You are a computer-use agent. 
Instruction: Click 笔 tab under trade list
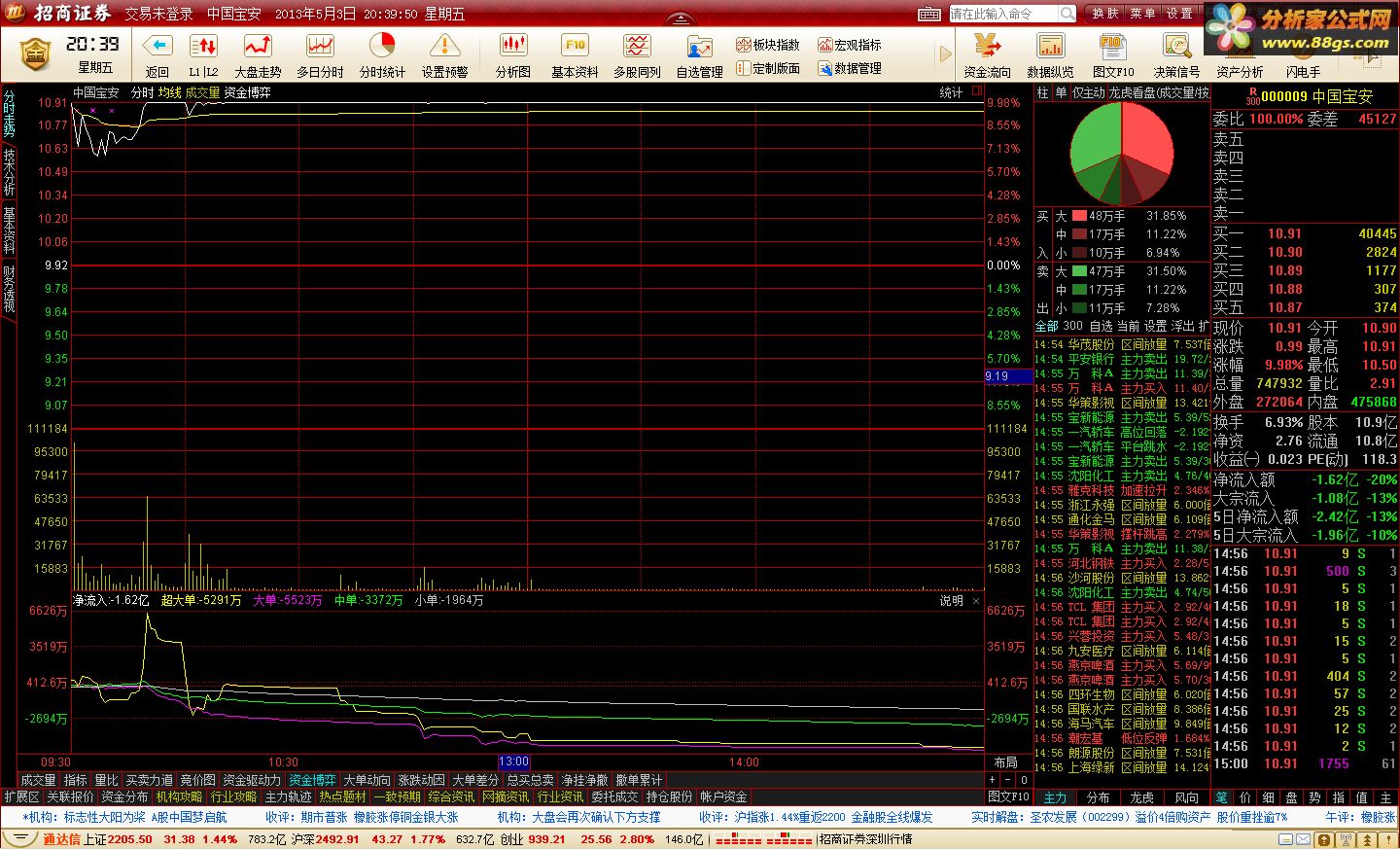click(x=1222, y=797)
